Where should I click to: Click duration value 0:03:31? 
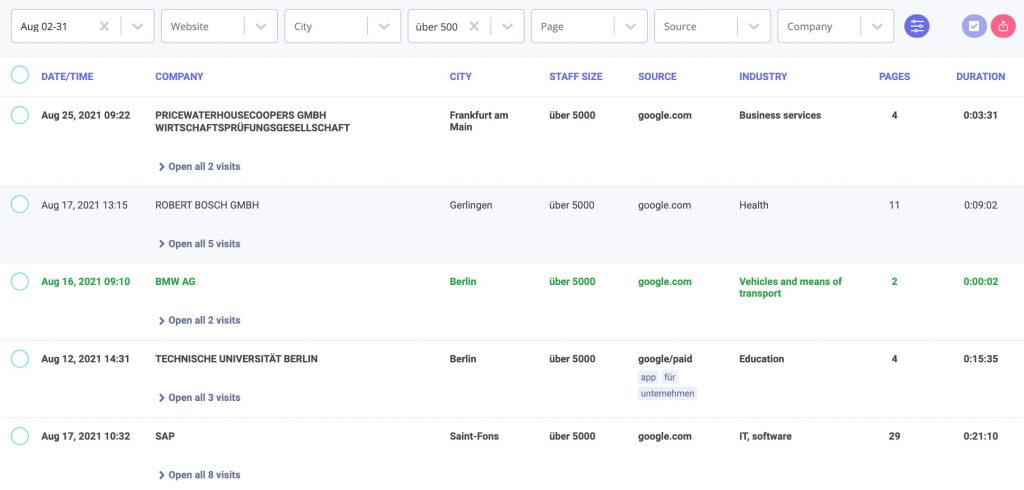click(981, 115)
